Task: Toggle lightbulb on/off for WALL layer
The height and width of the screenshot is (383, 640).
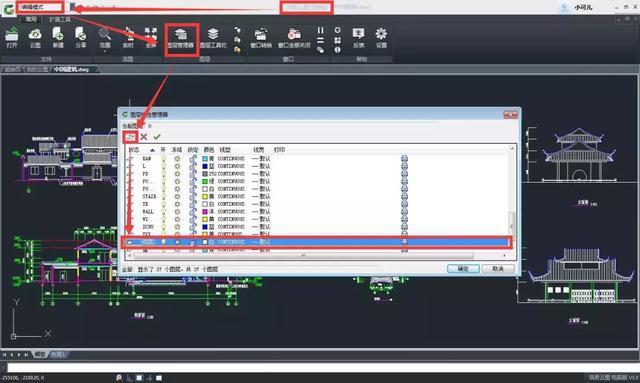Action: [x=163, y=212]
